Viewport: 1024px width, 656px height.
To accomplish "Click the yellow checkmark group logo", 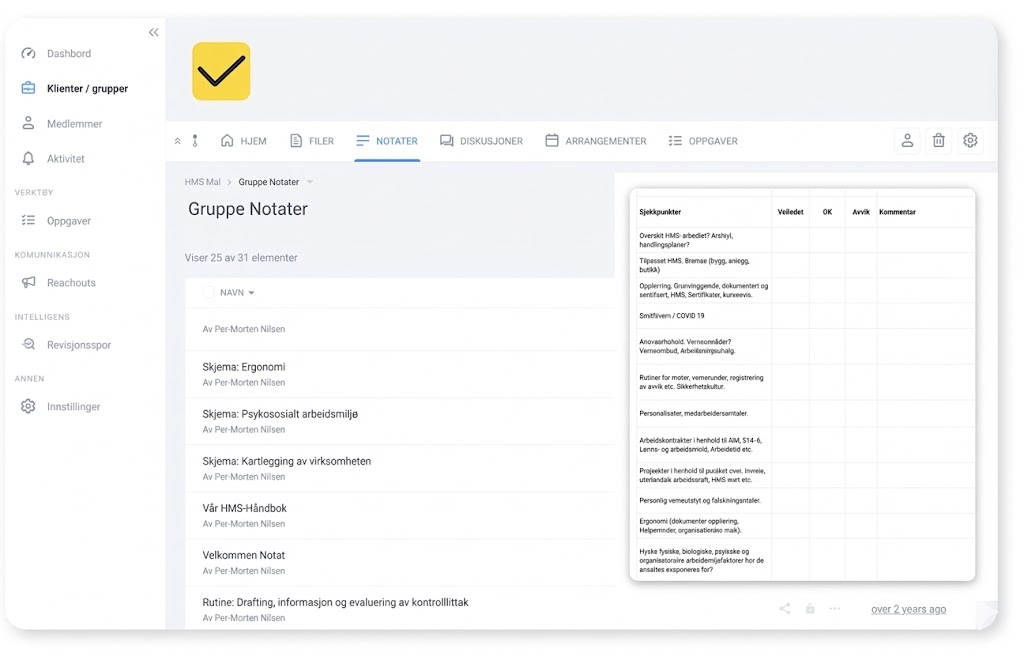I will [x=221, y=71].
